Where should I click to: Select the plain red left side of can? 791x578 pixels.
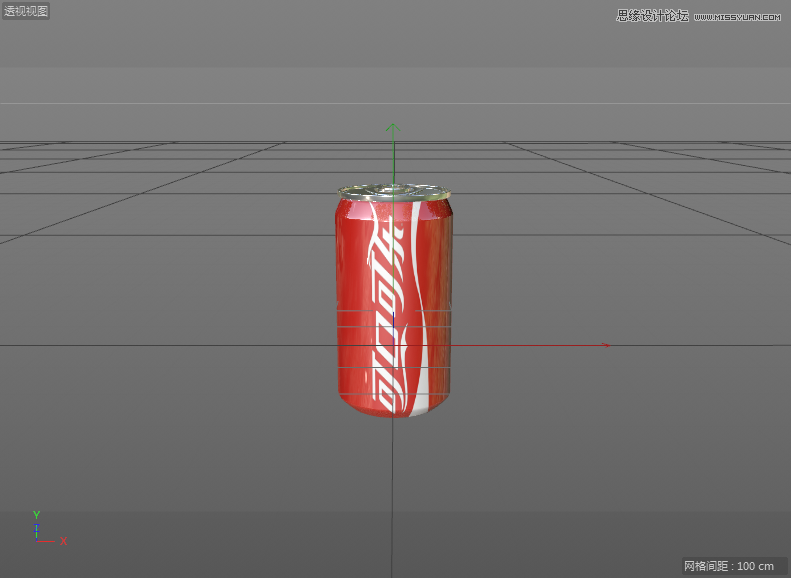coord(350,300)
